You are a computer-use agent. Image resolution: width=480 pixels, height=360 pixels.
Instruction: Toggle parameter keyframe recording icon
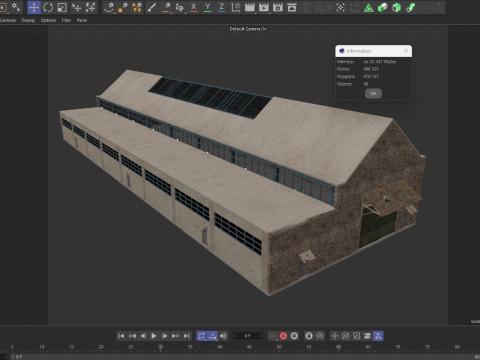tap(367, 336)
